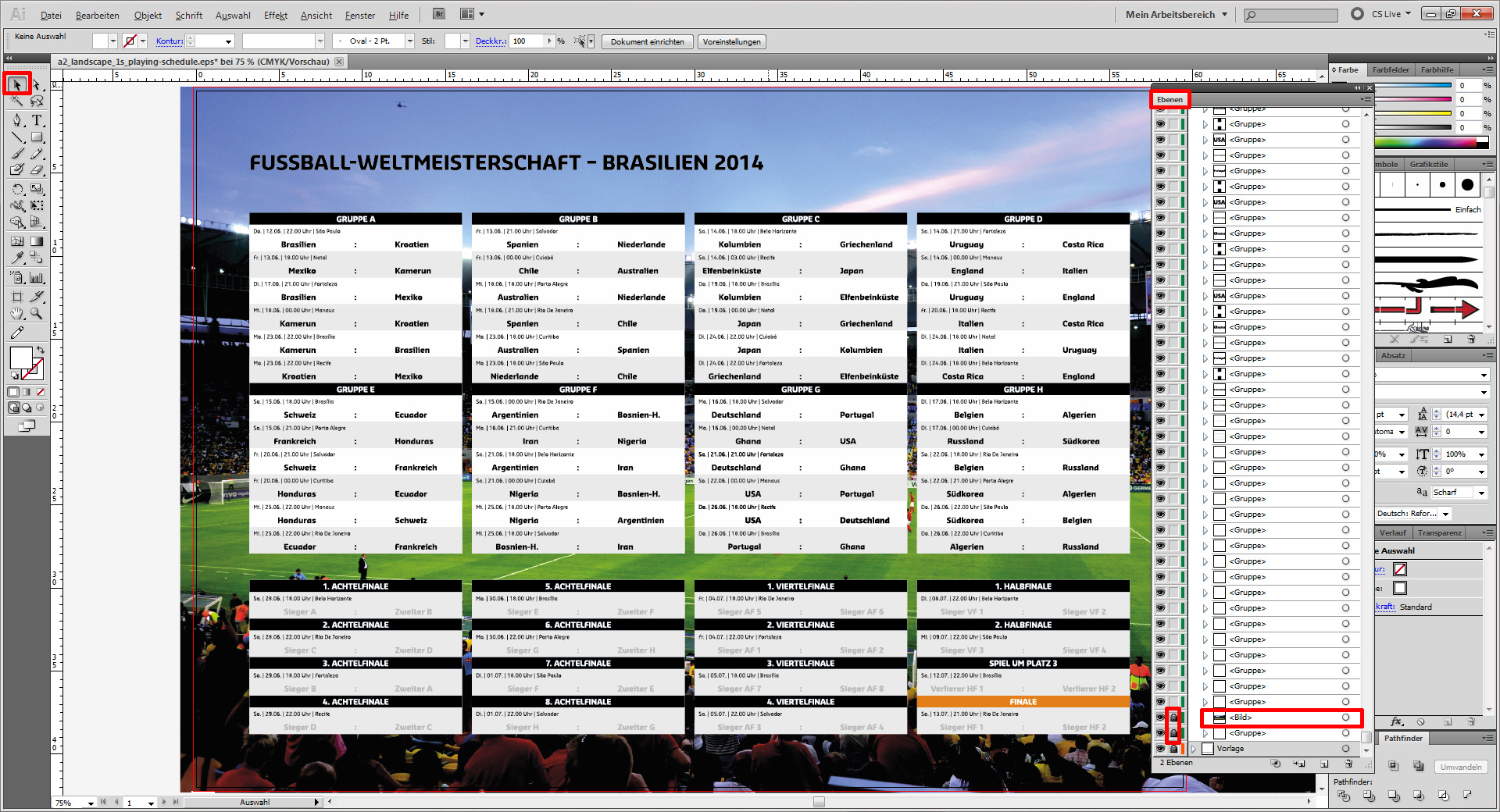Image resolution: width=1500 pixels, height=812 pixels.
Task: Open the Effekt menu
Action: click(x=275, y=15)
